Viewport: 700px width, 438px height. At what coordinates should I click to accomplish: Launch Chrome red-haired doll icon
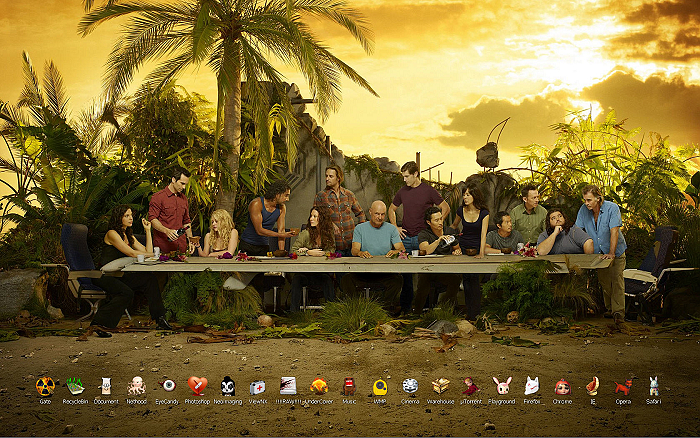click(x=562, y=386)
